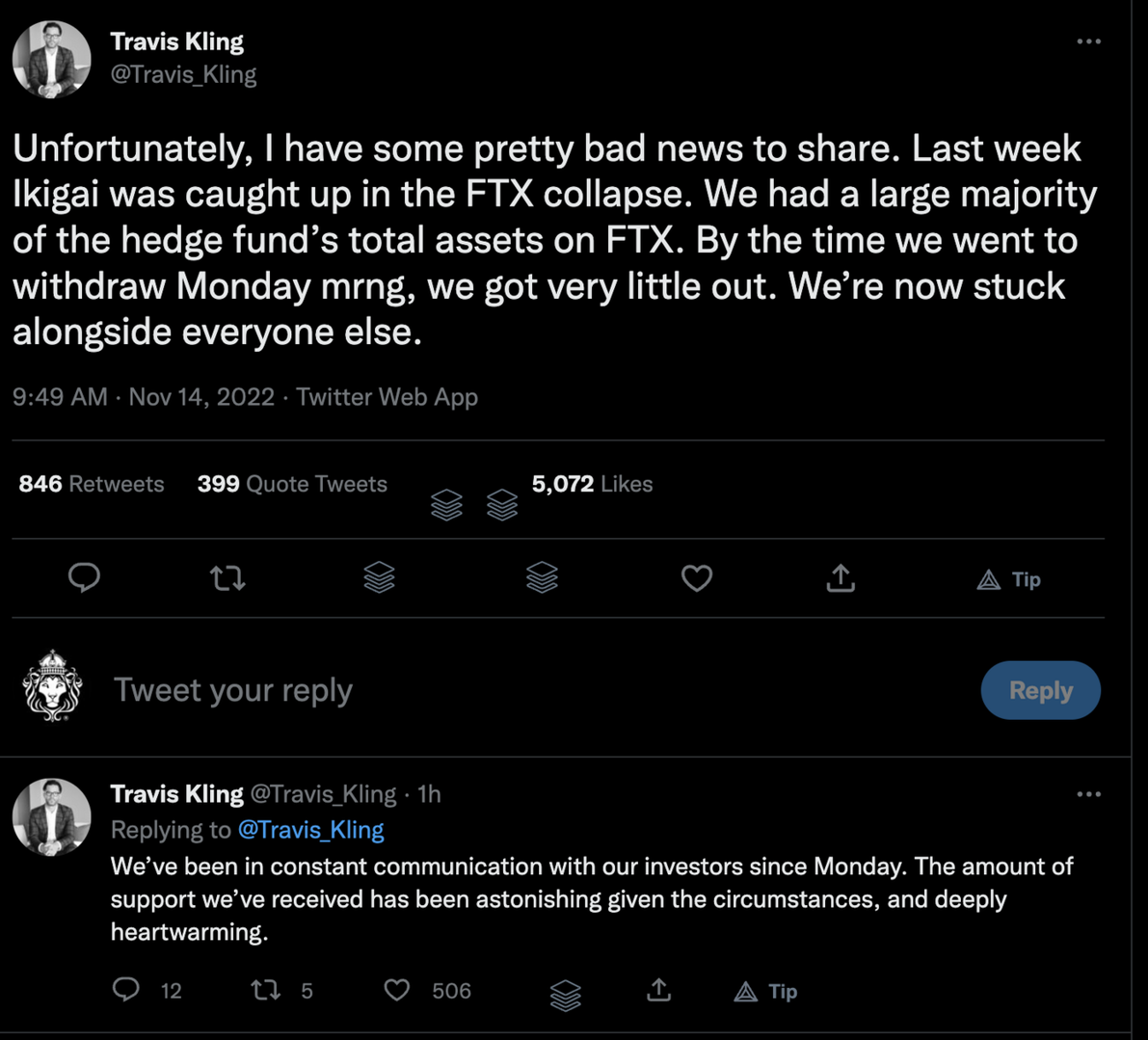Click the second stacked-layers icon in action row

click(542, 577)
